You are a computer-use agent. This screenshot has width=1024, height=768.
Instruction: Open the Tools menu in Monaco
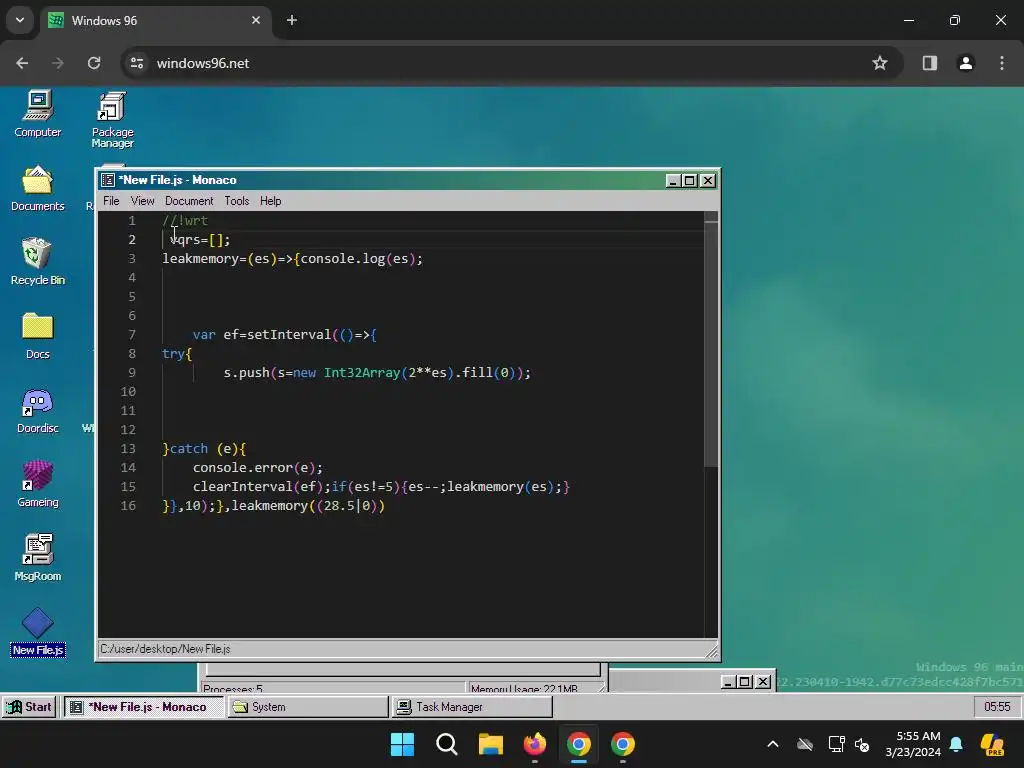[x=237, y=200]
